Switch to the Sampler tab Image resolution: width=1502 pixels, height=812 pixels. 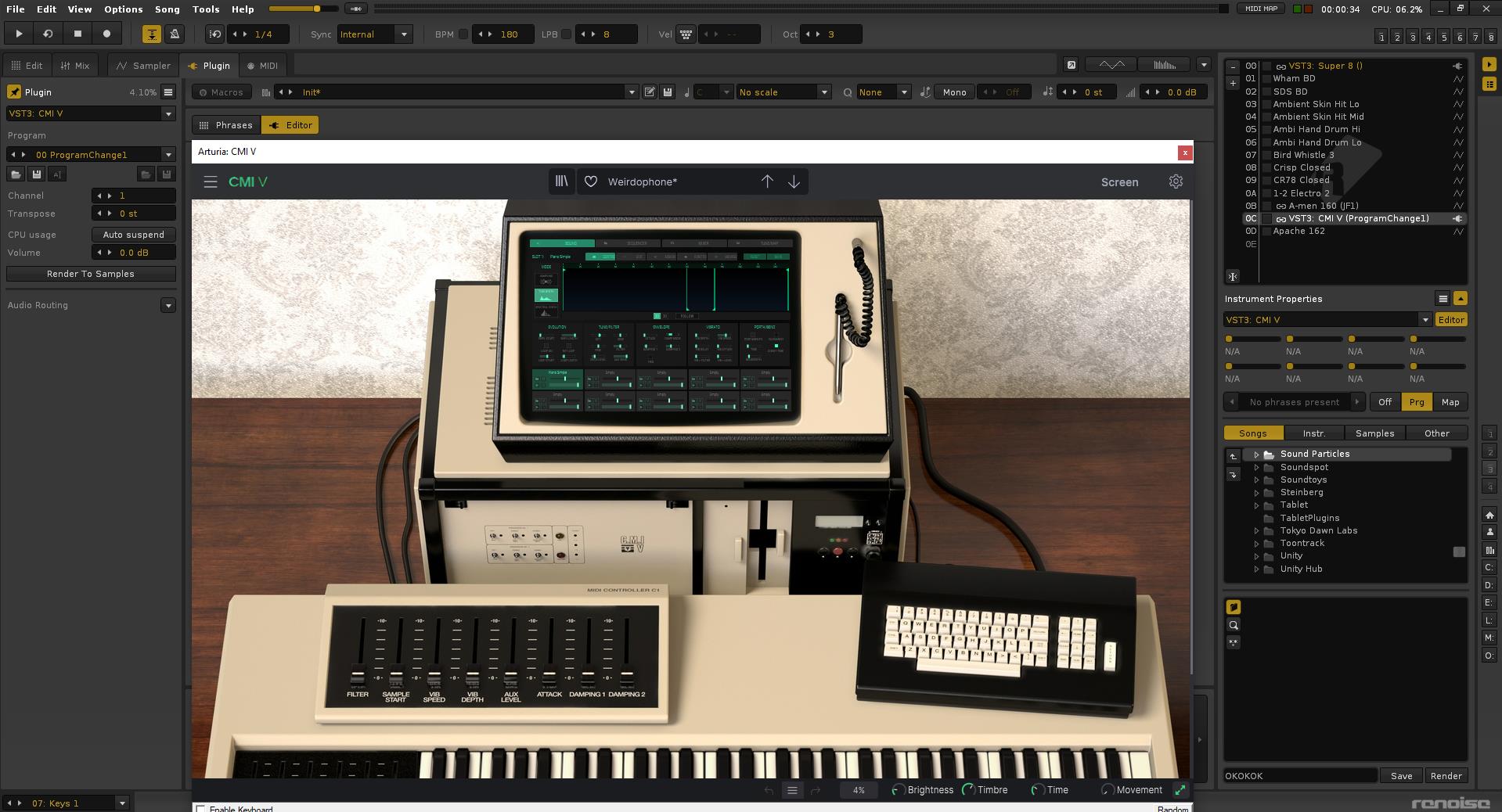click(143, 66)
